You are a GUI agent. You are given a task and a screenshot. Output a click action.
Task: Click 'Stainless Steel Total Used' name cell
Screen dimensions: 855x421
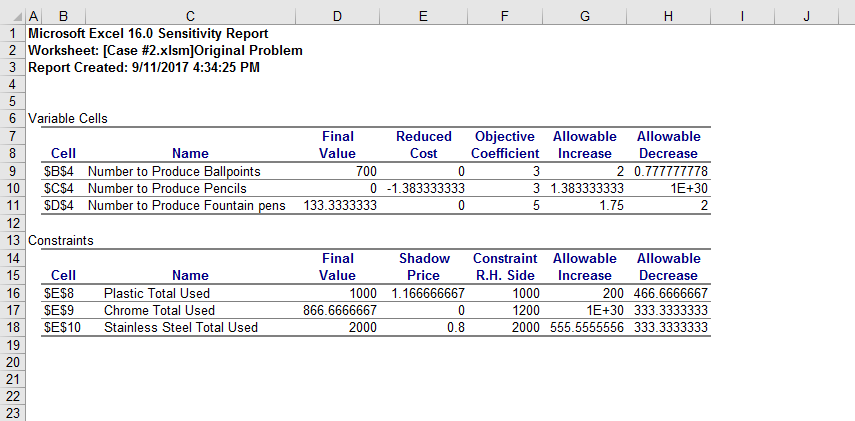click(180, 327)
